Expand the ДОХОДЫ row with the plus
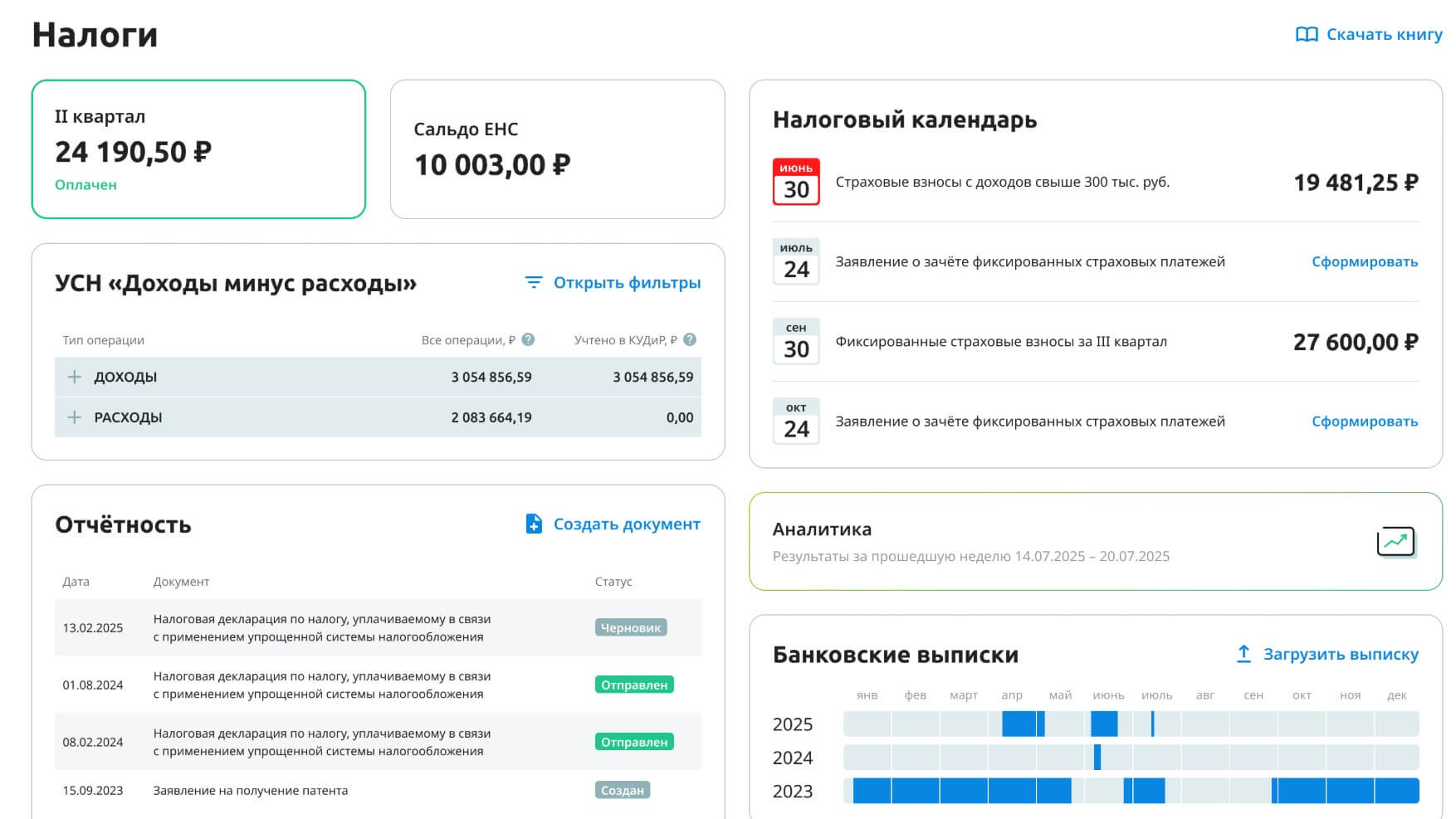 73,376
